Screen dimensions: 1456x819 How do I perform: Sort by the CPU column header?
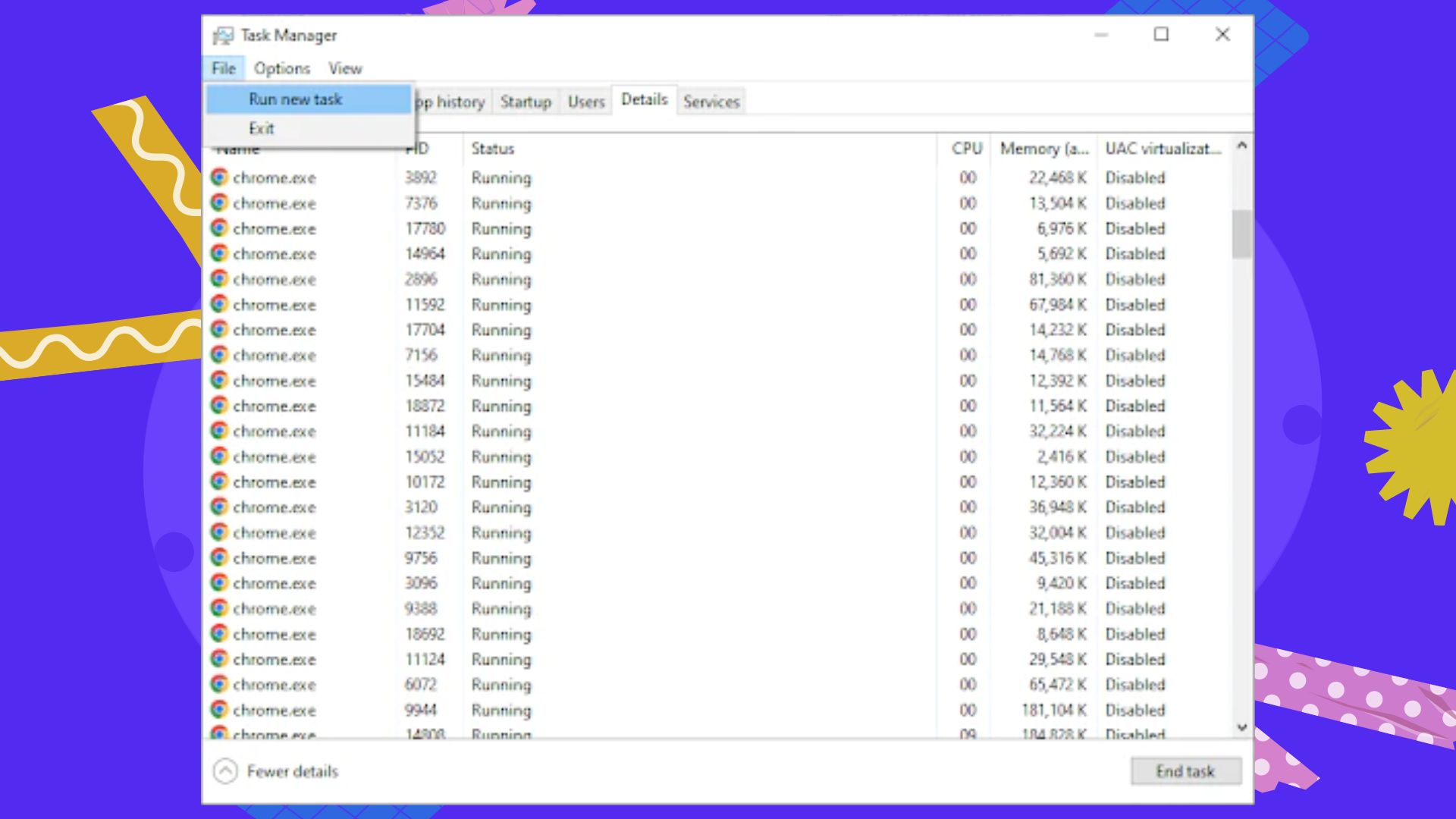click(967, 149)
